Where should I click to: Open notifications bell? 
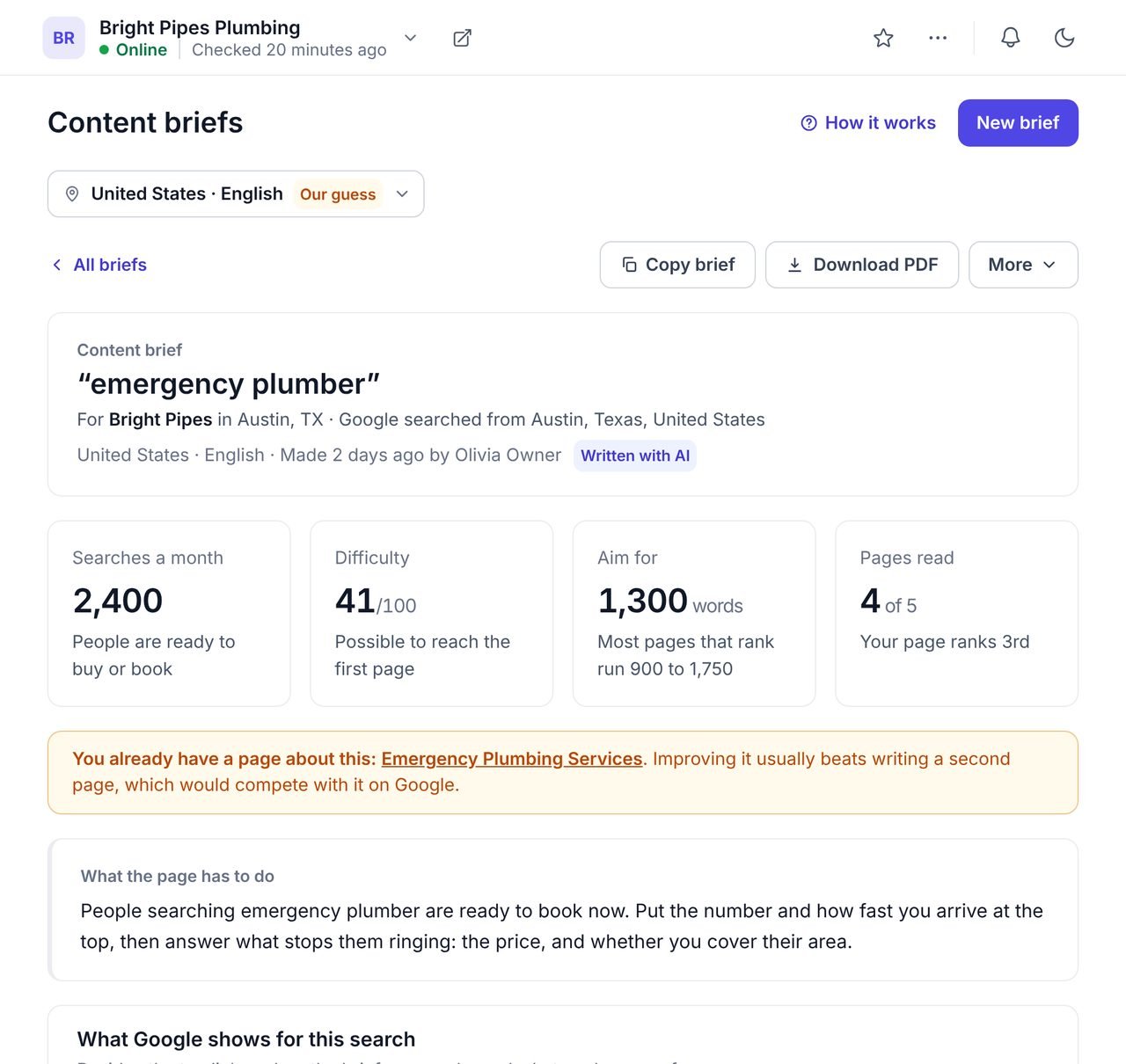[1011, 38]
